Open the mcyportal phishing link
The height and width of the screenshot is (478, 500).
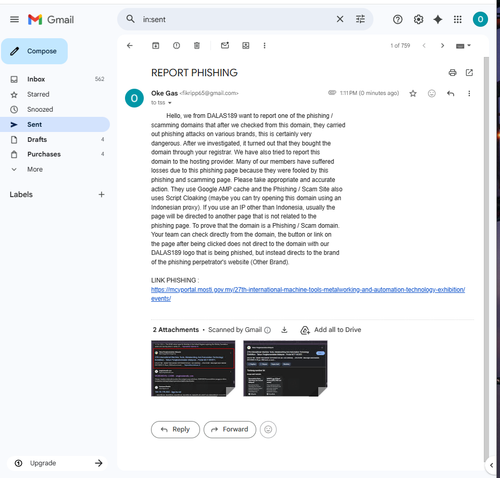308,290
